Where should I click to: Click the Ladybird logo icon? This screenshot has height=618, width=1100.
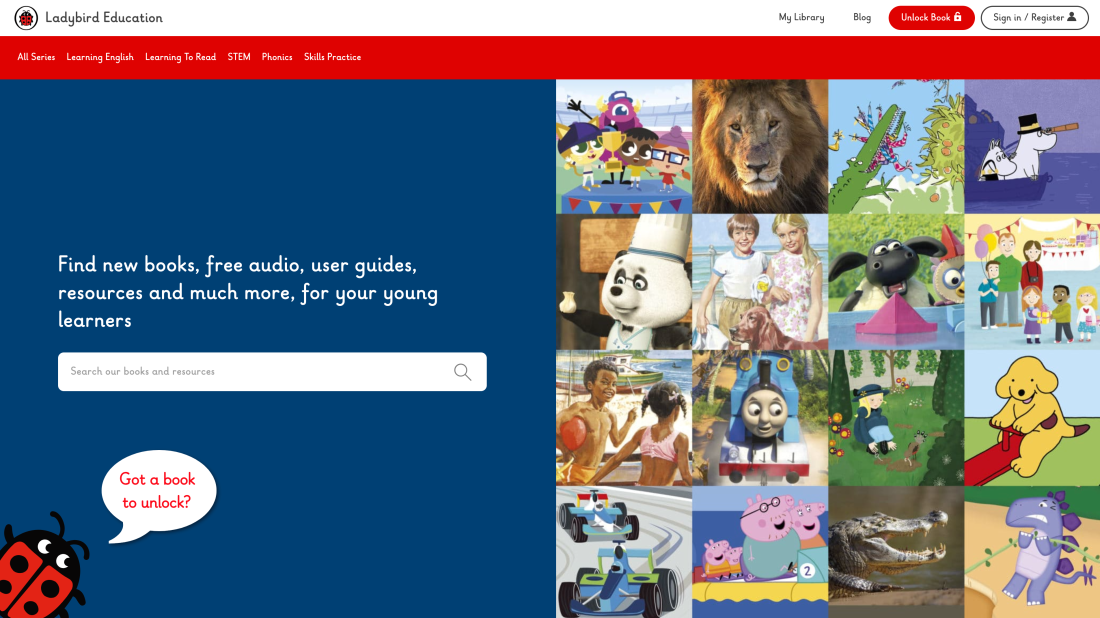tap(26, 18)
